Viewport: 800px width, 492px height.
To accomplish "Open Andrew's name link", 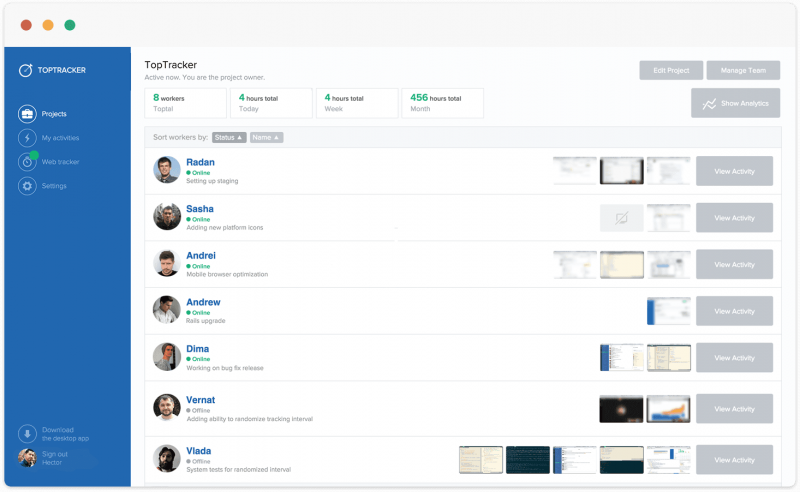I will [203, 302].
